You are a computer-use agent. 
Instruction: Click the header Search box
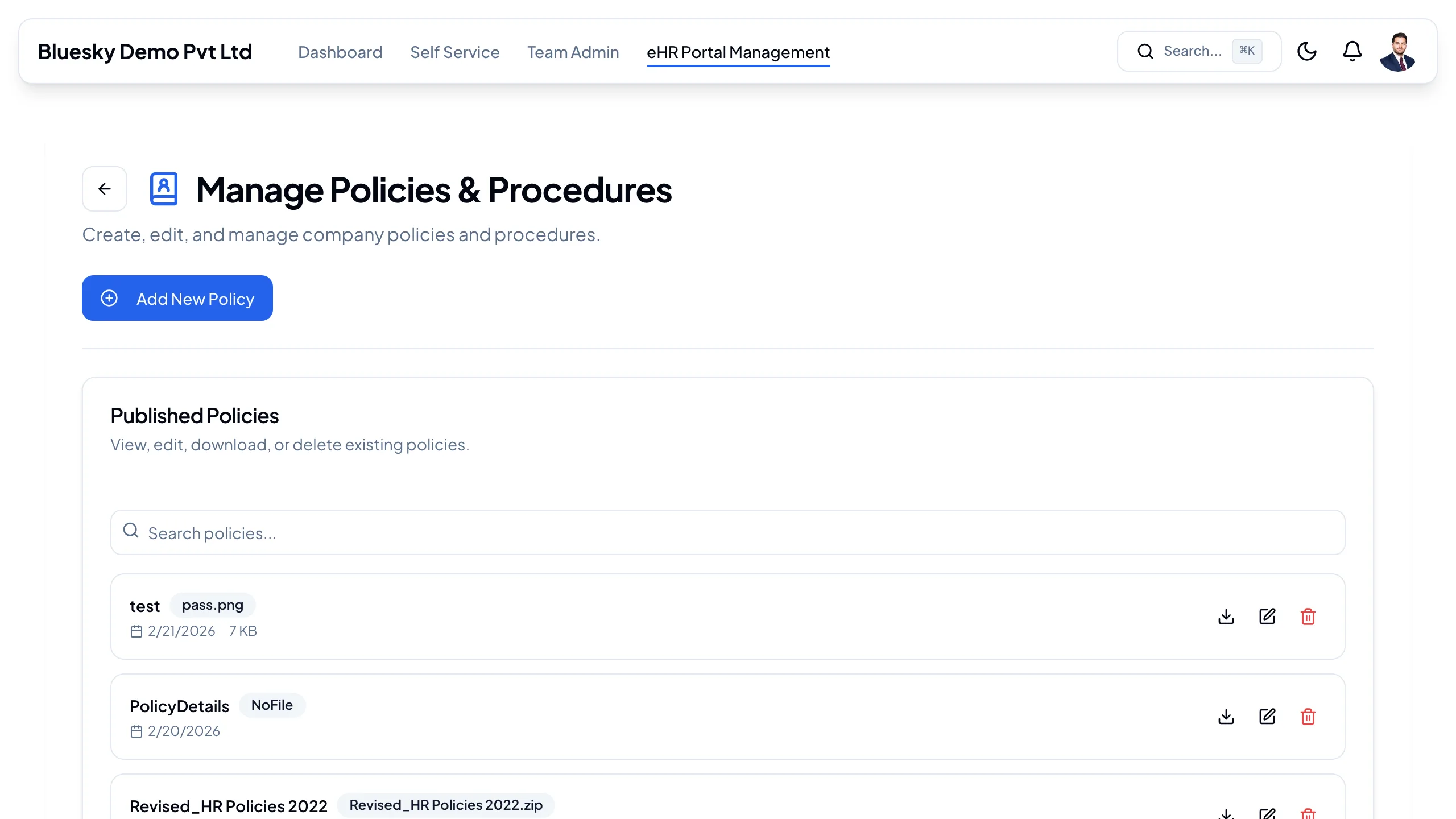pyautogui.click(x=1199, y=51)
